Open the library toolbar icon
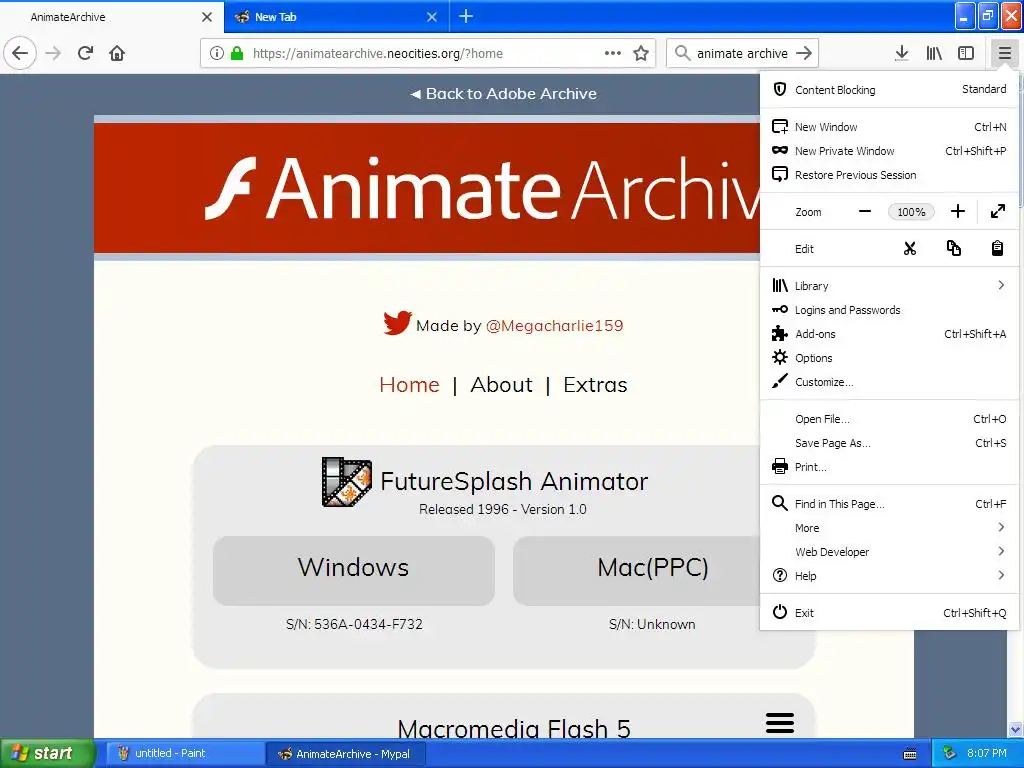The width and height of the screenshot is (1024, 768). pos(934,53)
